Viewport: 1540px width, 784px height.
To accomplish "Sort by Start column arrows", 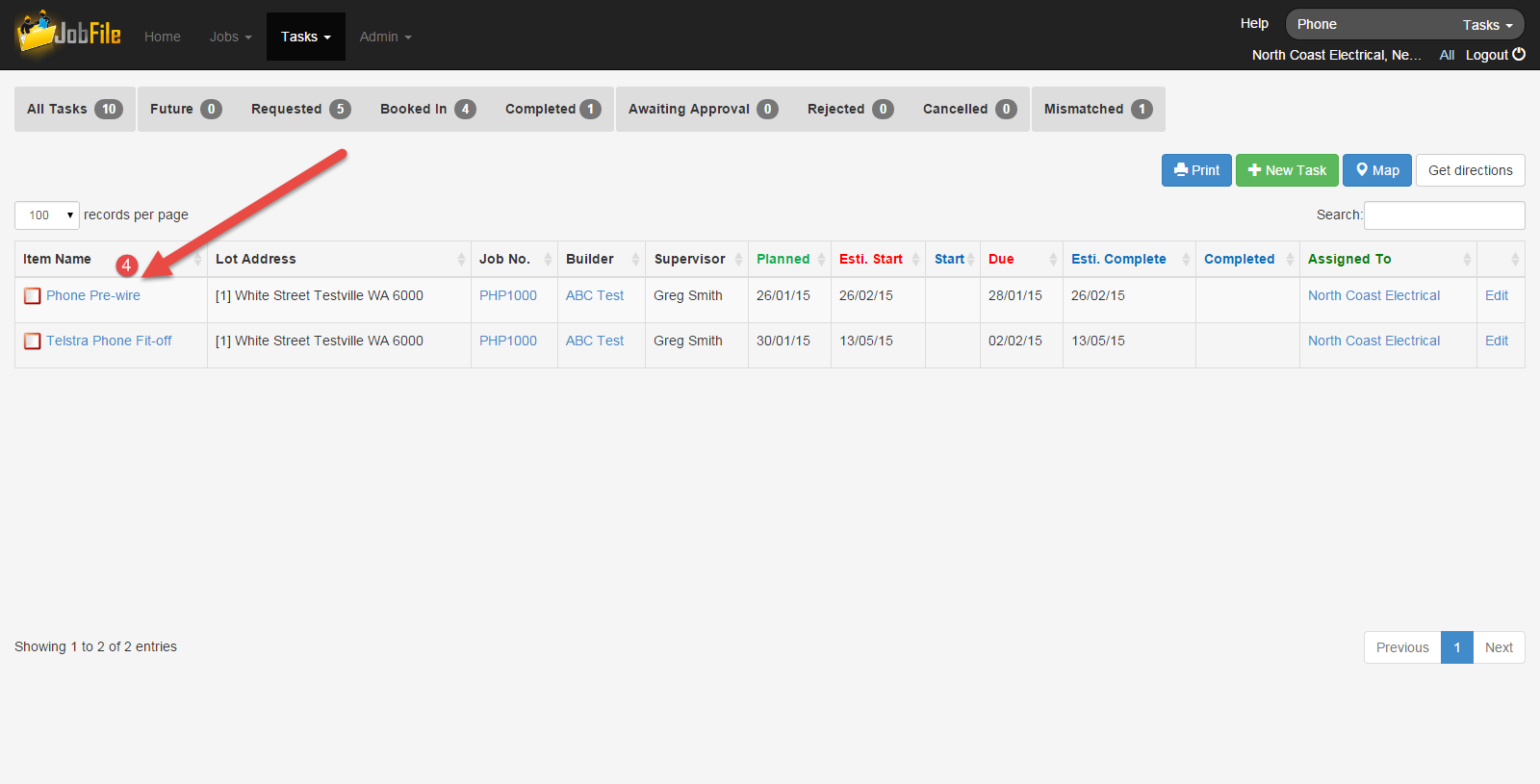I will pyautogui.click(x=970, y=259).
